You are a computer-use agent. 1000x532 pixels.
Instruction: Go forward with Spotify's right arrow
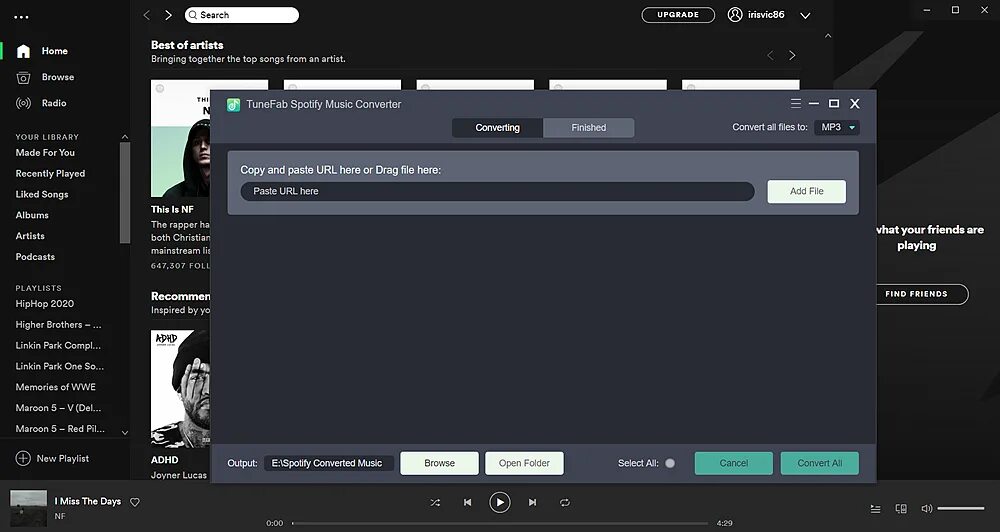[x=168, y=15]
